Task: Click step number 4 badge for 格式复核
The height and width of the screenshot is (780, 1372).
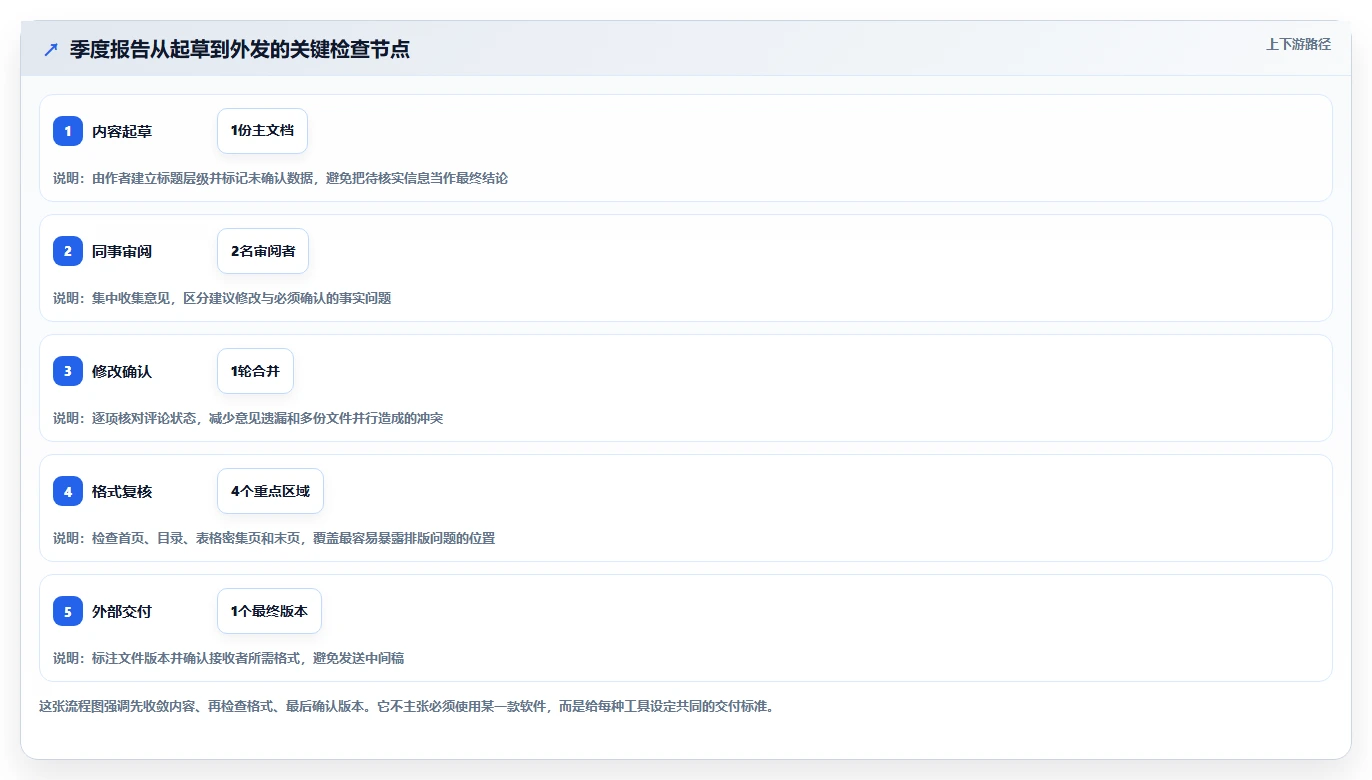Action: [x=68, y=491]
